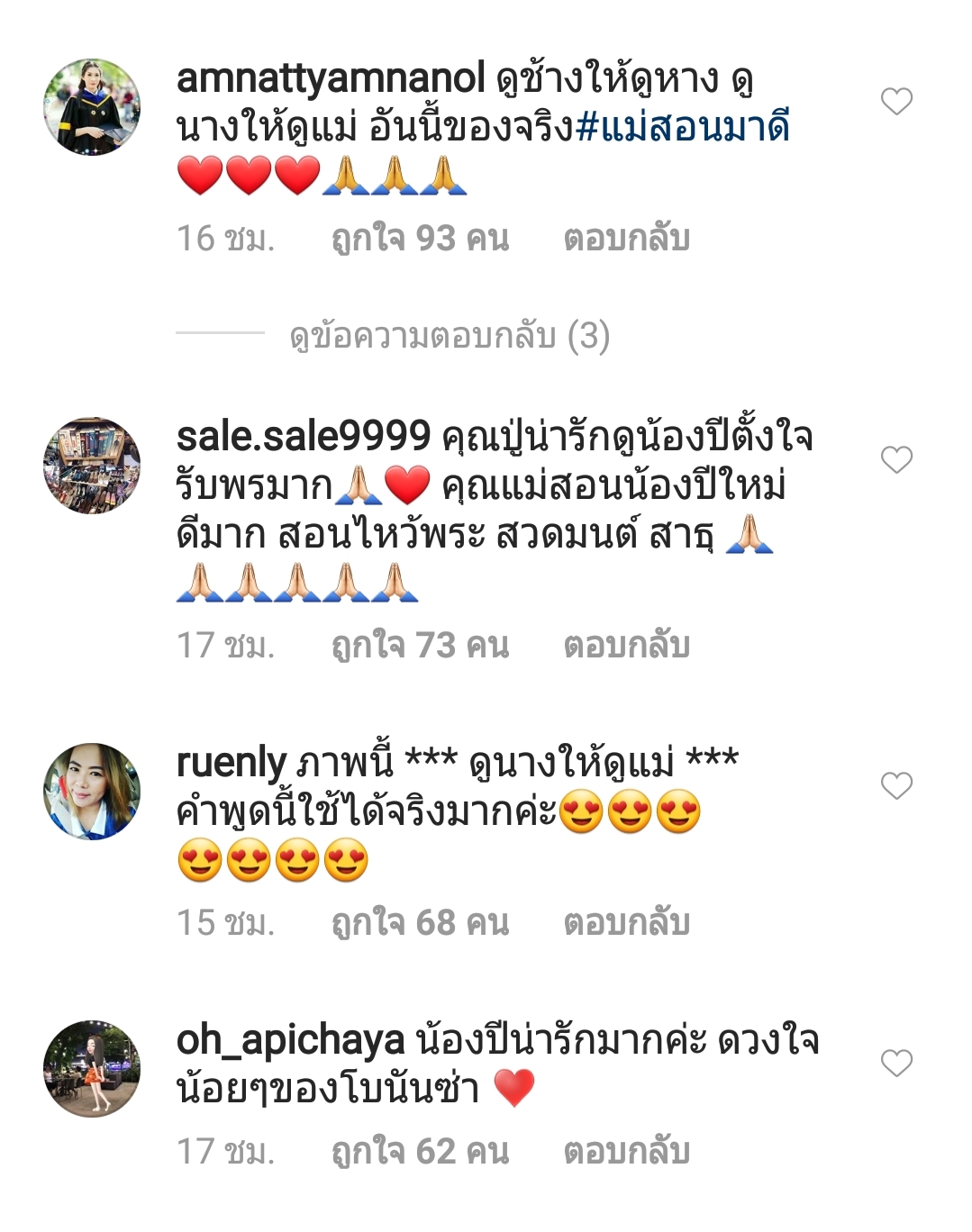The image size is (972, 1232).
Task: Open the username oh_apichaya
Action: point(291,1041)
